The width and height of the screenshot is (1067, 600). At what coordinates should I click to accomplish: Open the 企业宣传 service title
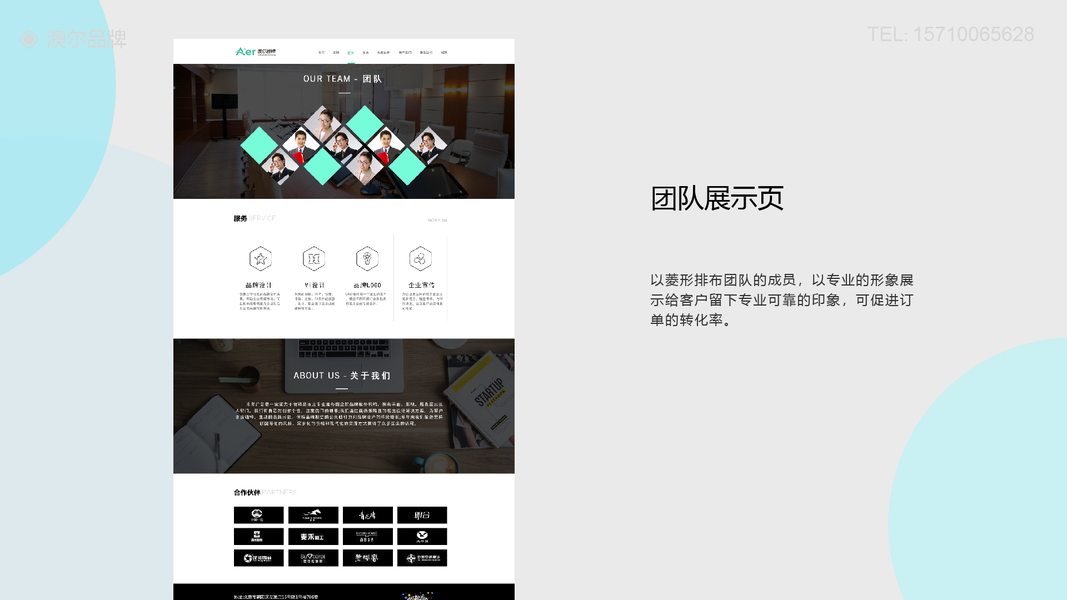coord(421,285)
